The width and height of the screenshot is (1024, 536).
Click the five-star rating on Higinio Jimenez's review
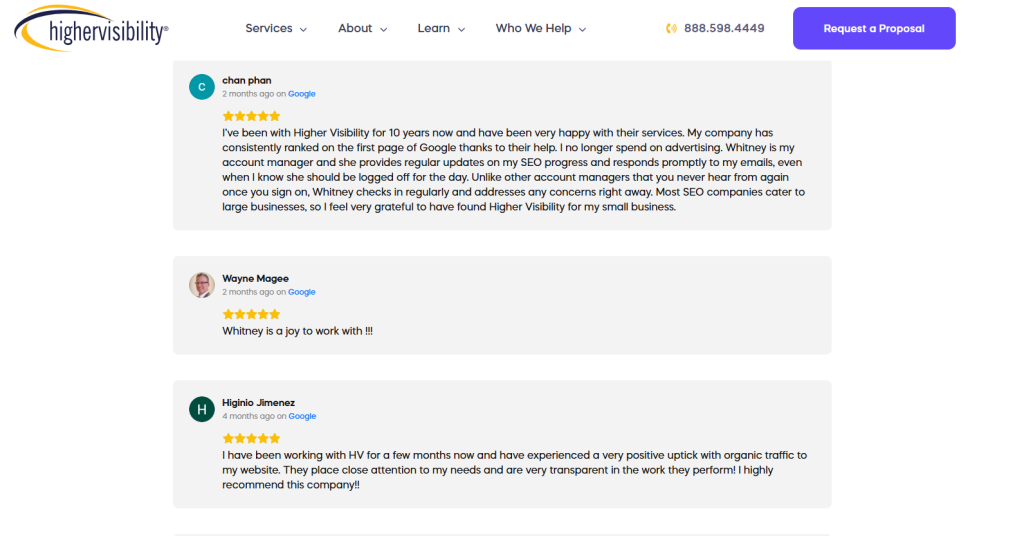tap(251, 438)
